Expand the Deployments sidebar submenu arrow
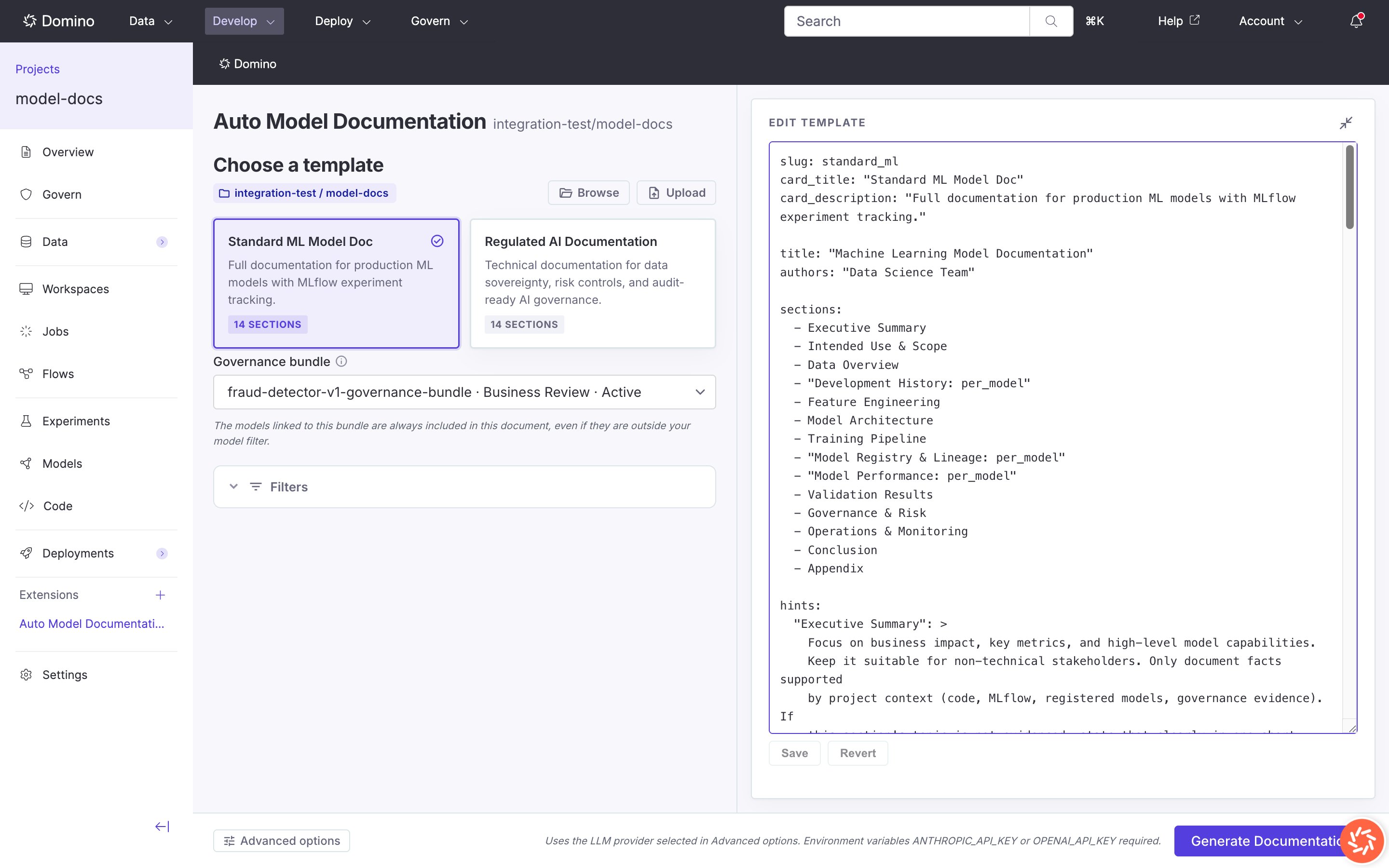The width and height of the screenshot is (1389, 868). pos(162,554)
